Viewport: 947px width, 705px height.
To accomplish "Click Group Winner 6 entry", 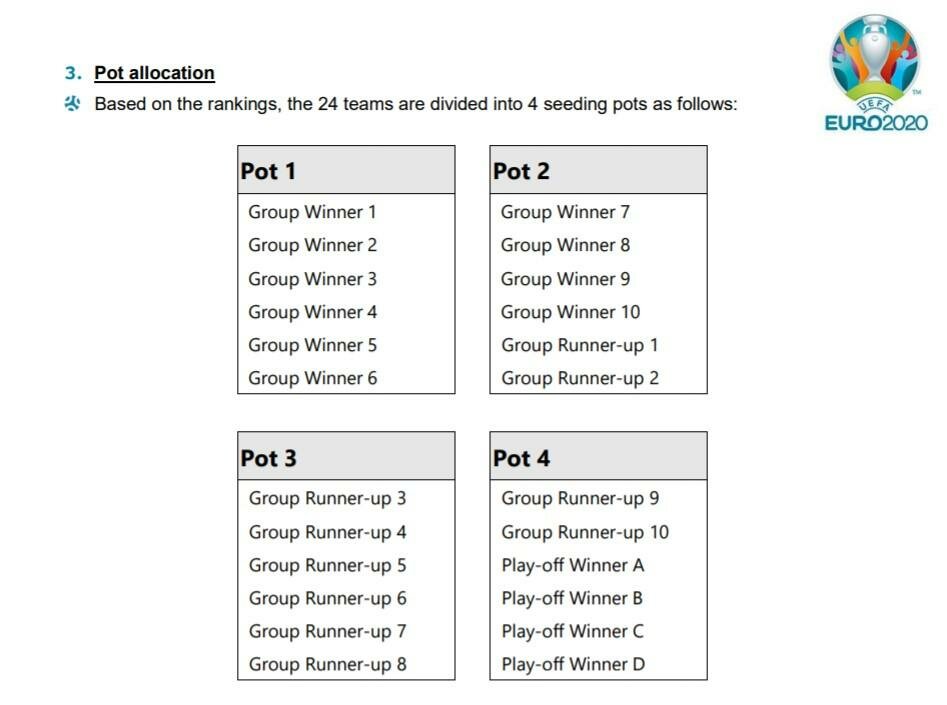I will (312, 378).
